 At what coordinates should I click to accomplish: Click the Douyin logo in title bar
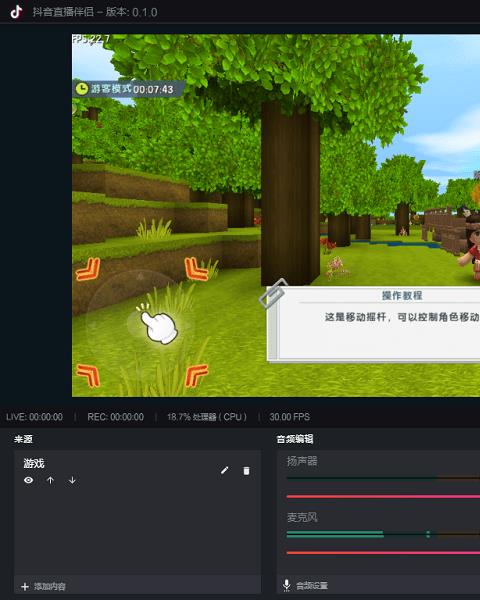click(16, 12)
